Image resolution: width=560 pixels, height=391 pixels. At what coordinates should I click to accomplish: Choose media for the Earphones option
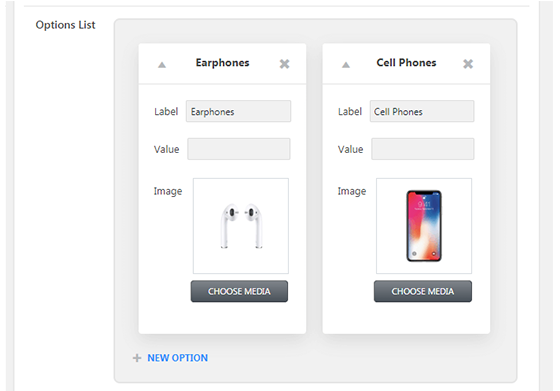point(239,291)
